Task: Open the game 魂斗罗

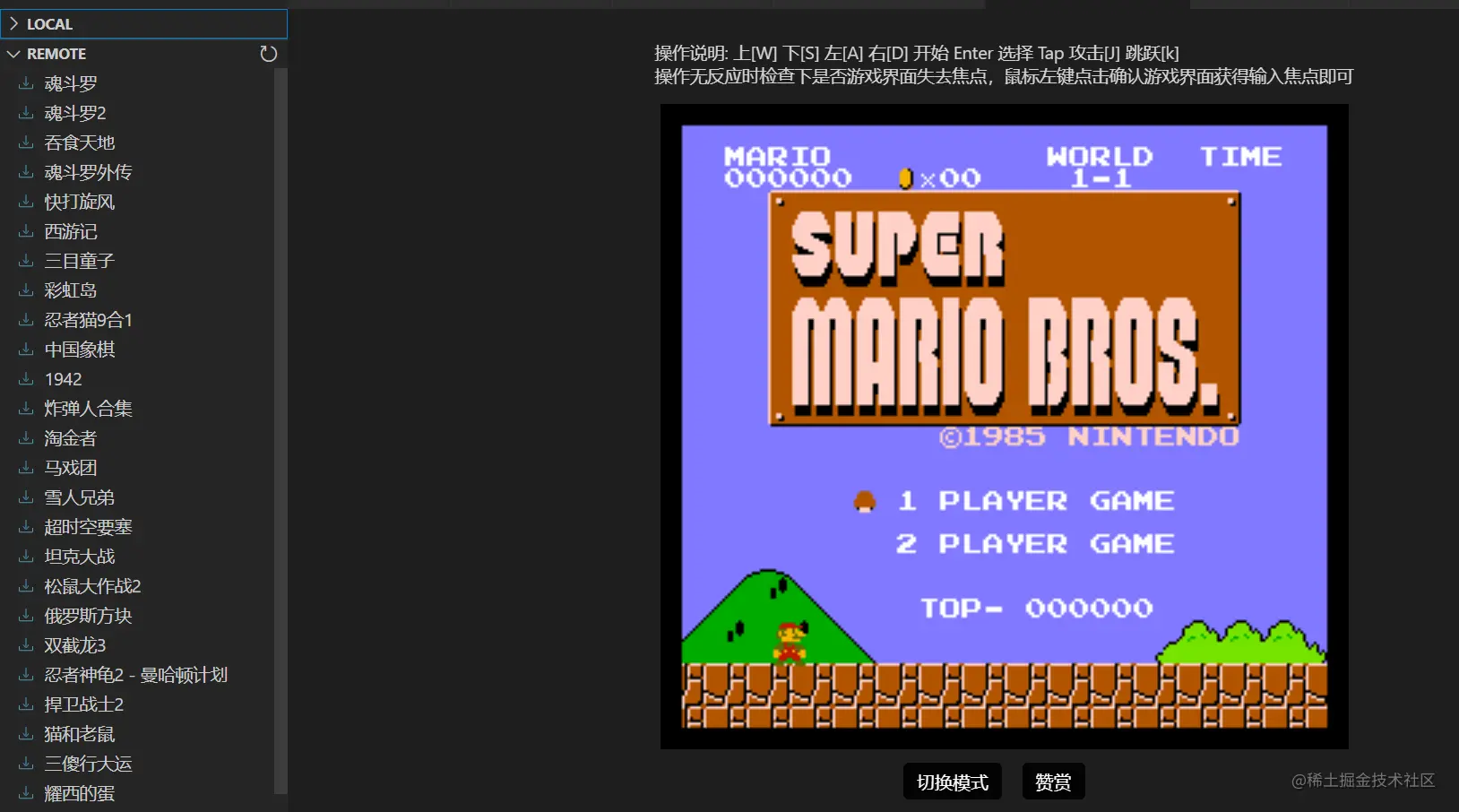Action: click(71, 83)
